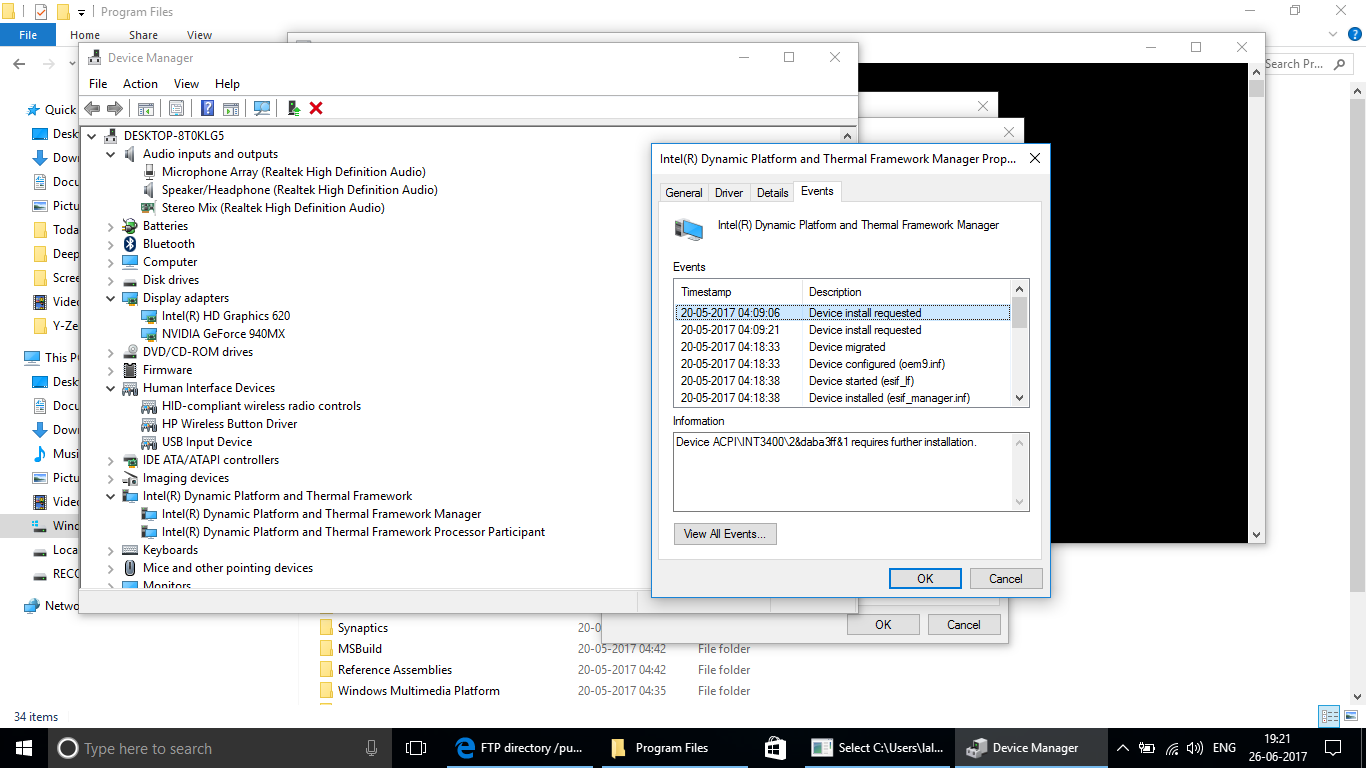Open the Properties toolbar icon in Device Manager
Viewport: 1366px width, 768px height.
coord(177,108)
